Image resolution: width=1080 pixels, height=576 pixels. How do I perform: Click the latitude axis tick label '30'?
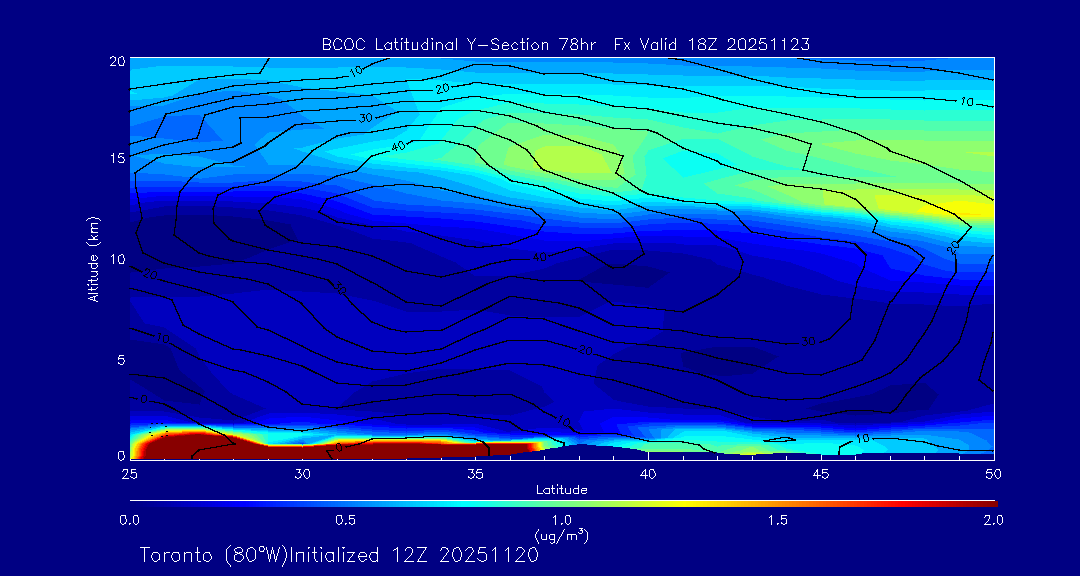tap(302, 473)
